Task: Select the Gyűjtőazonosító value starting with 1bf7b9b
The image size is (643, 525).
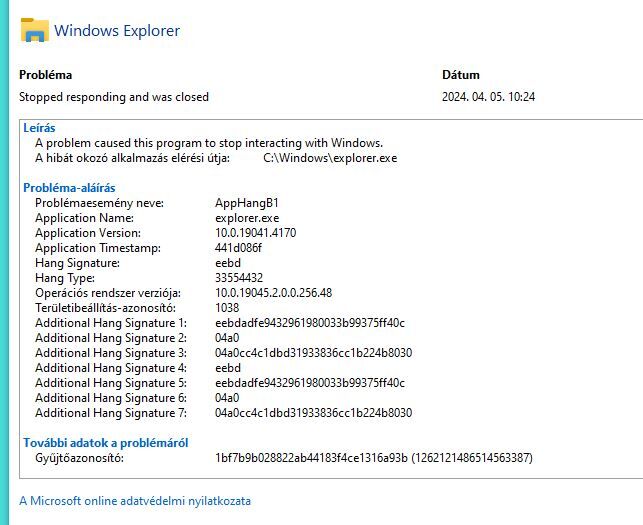Action: (x=374, y=458)
